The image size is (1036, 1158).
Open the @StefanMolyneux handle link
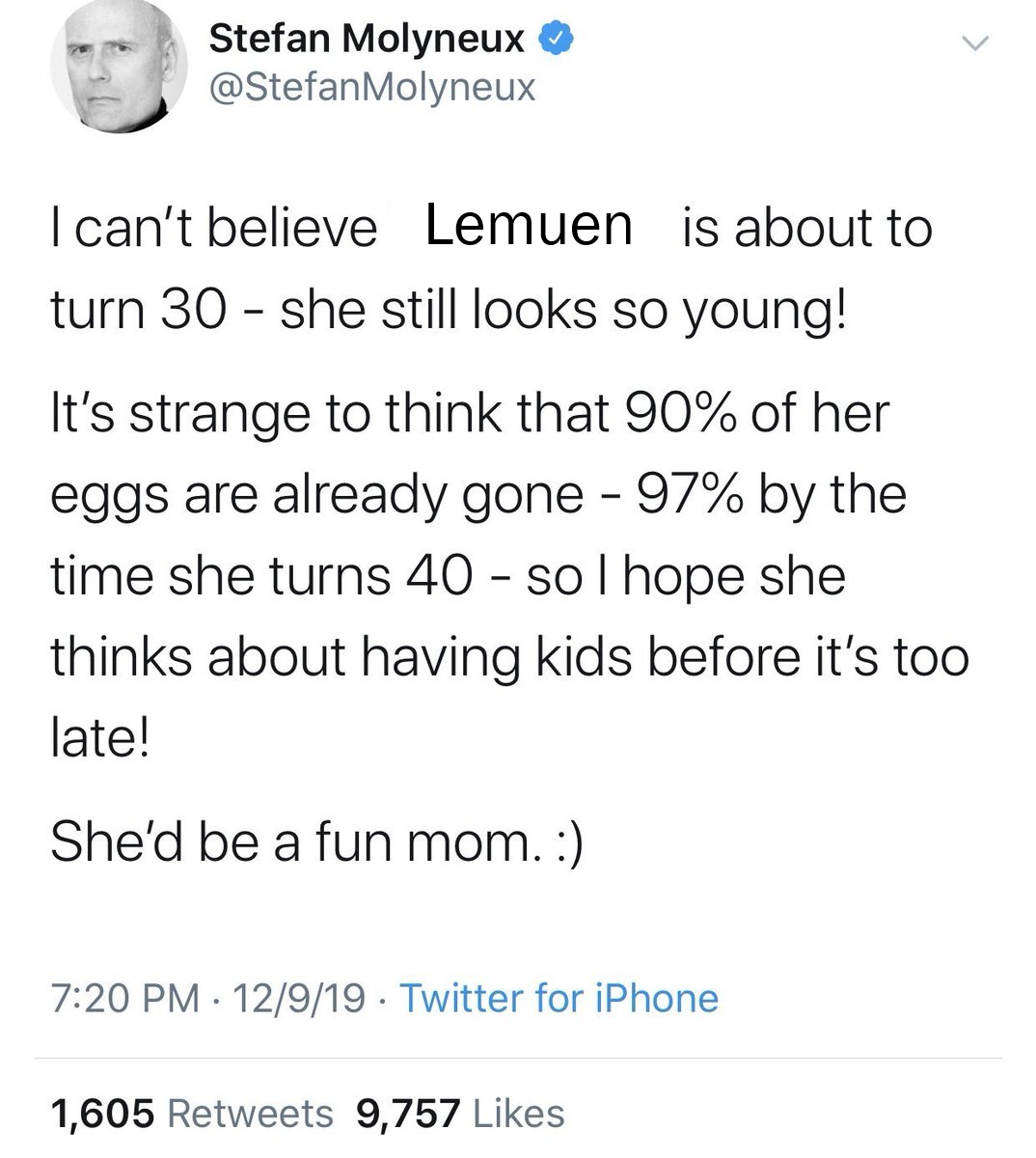tap(371, 87)
